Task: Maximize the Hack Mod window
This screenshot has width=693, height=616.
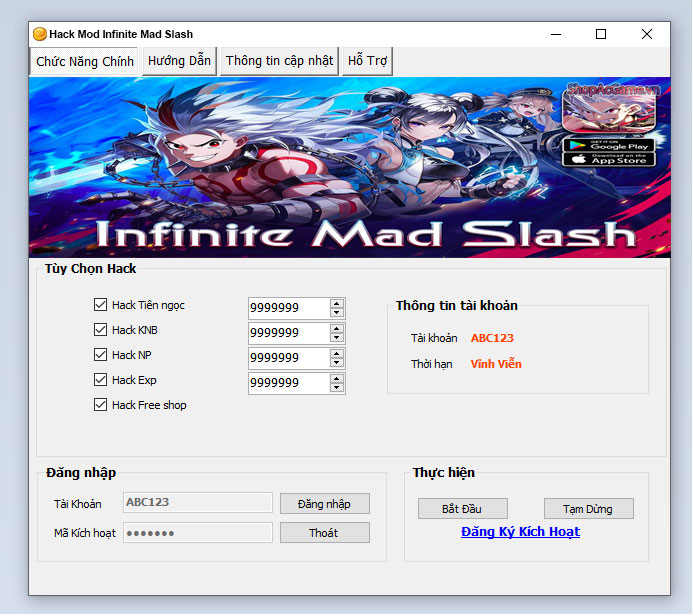Action: click(601, 34)
